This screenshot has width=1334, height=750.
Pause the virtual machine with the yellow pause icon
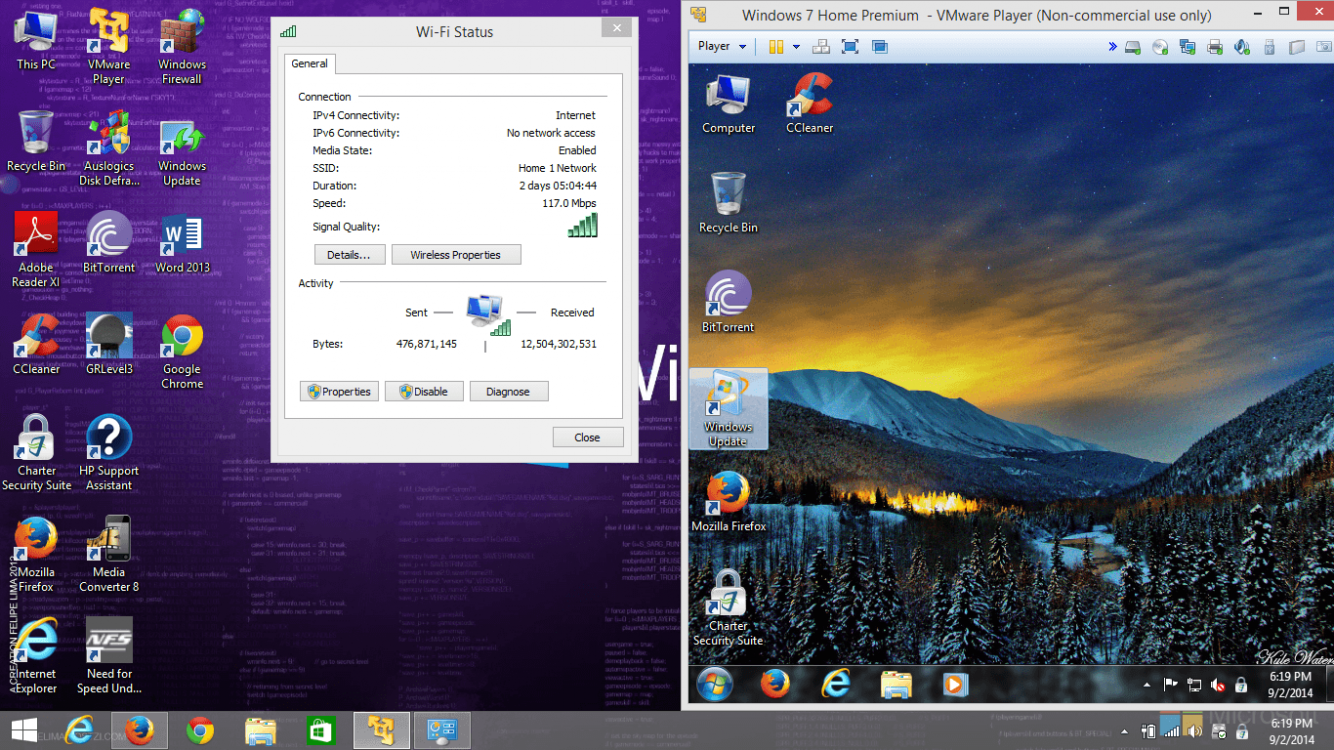776,46
